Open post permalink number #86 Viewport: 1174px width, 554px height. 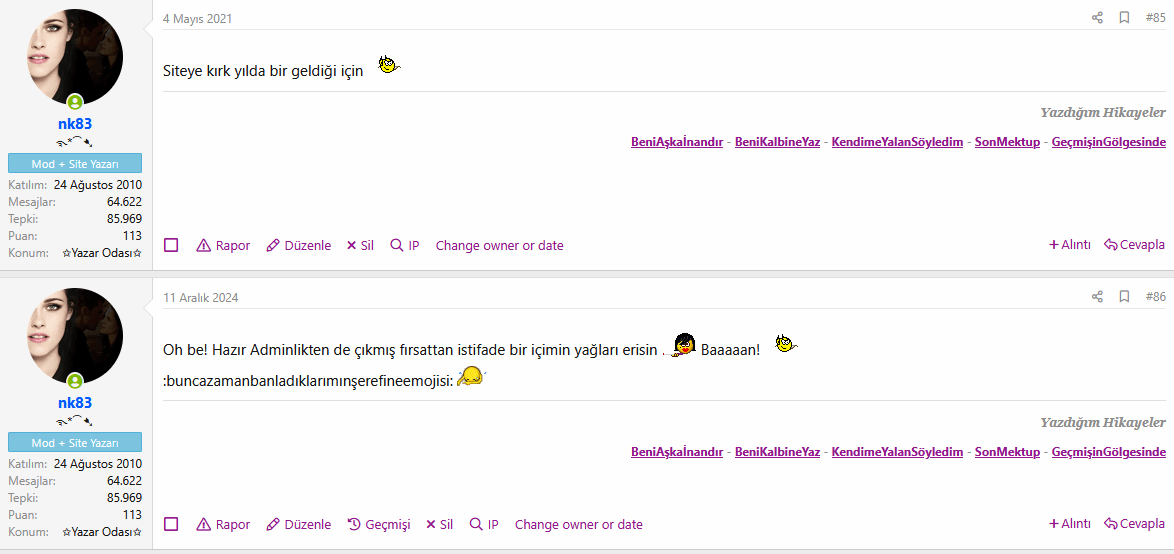(1155, 297)
